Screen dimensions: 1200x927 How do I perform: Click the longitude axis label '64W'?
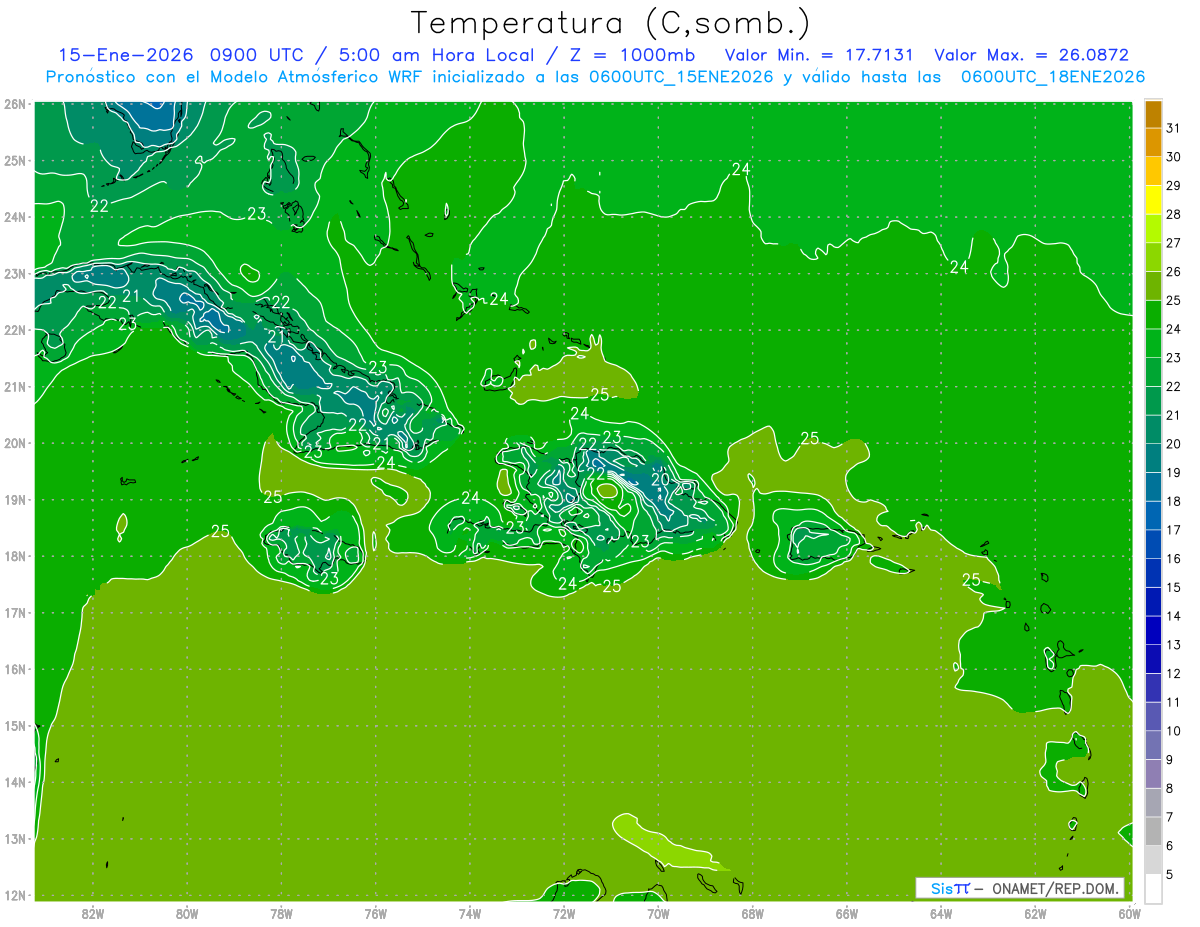click(941, 913)
